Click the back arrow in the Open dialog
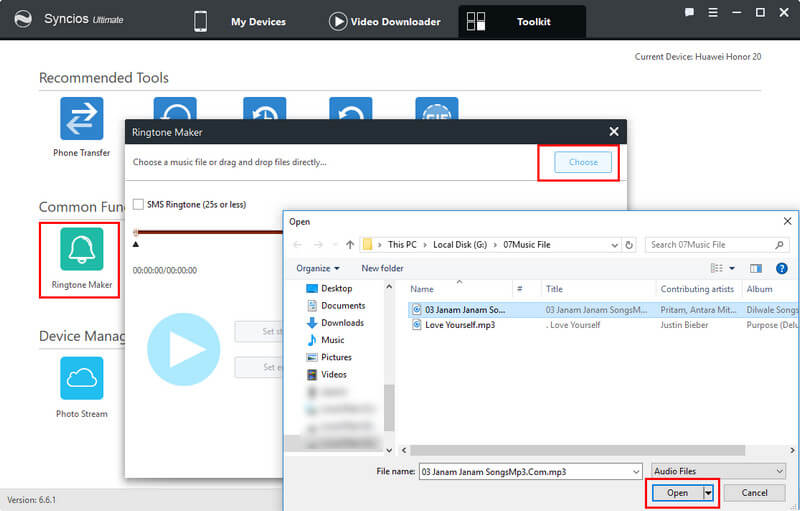This screenshot has width=800, height=511. click(x=297, y=245)
